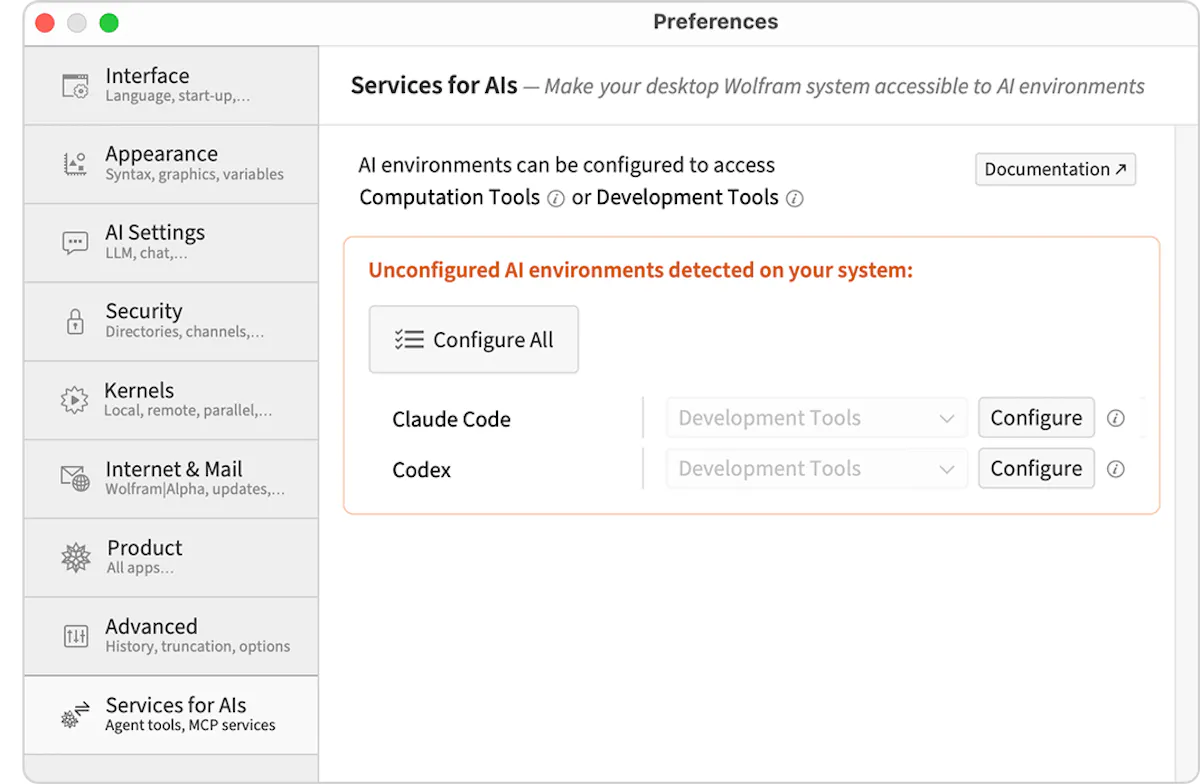Go to the Security preferences tab

tap(171, 322)
